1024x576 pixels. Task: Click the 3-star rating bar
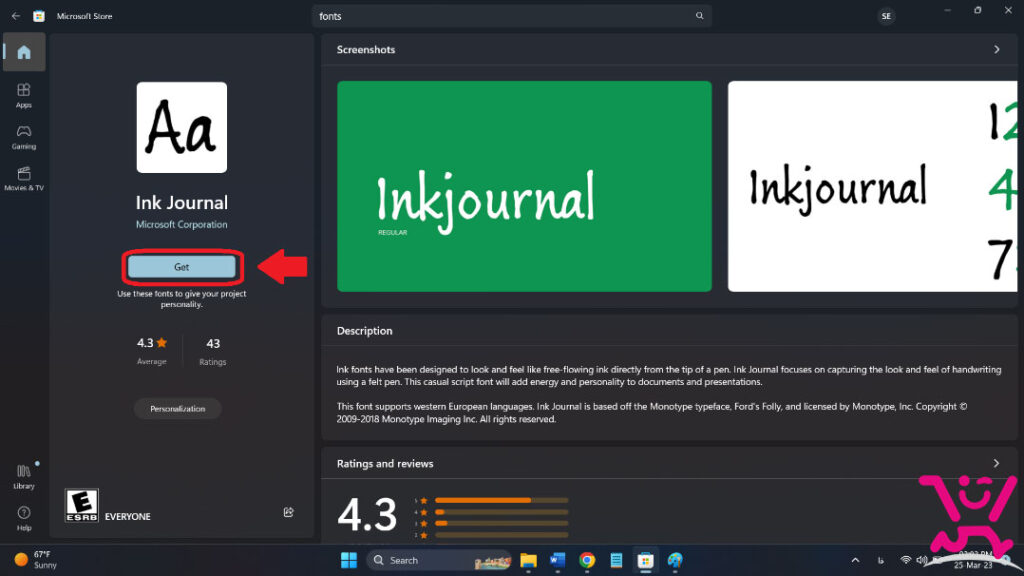click(x=502, y=523)
